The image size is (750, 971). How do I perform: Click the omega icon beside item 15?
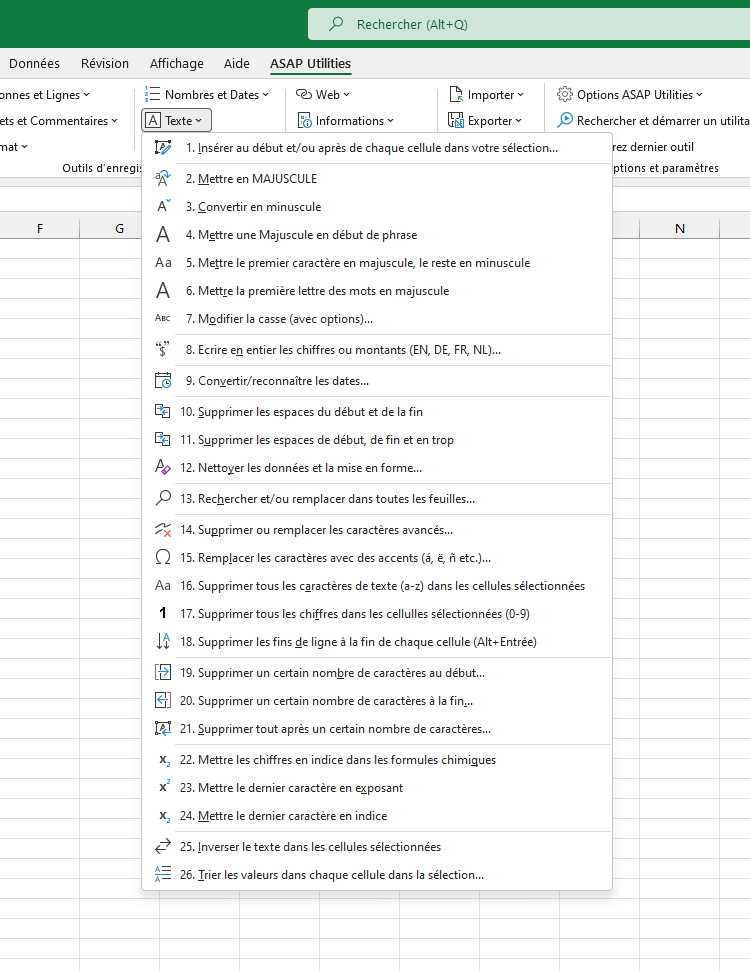163,557
